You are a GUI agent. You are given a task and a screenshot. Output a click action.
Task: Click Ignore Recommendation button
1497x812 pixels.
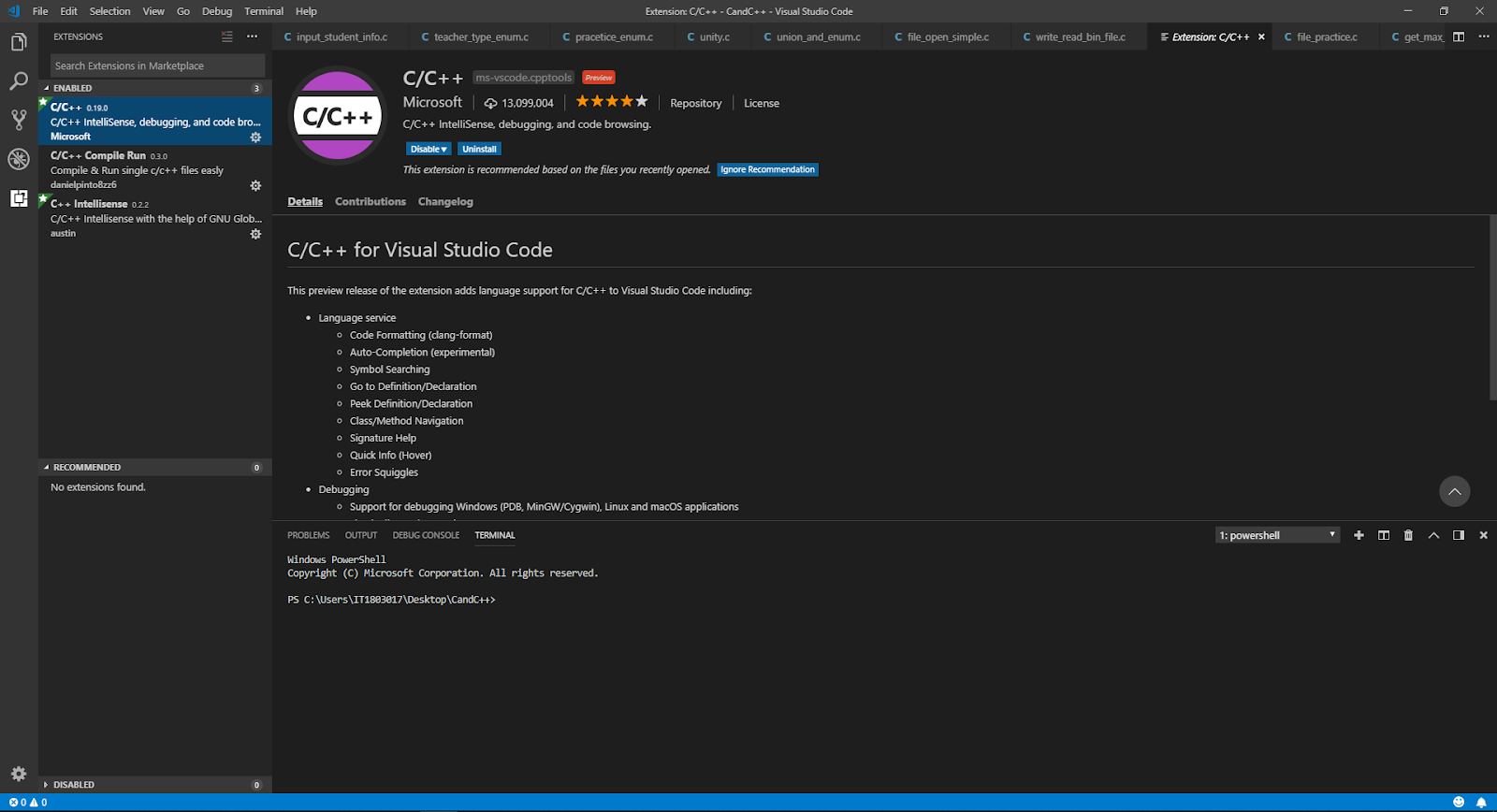tap(767, 169)
